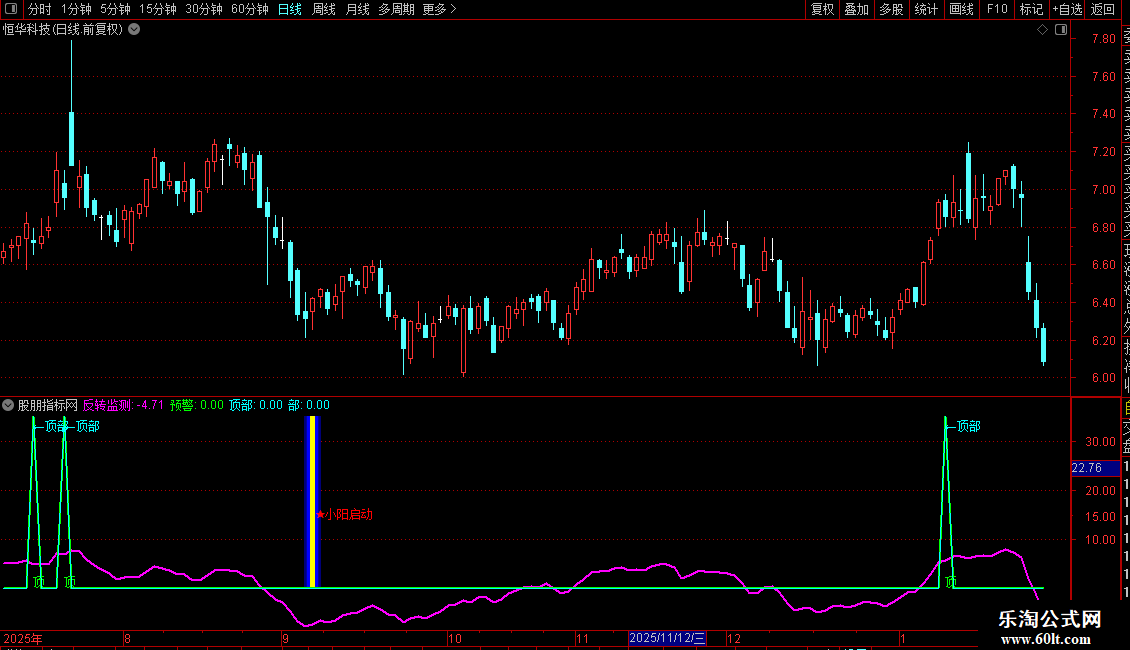Click the panel layout icon in the top-left corner
The image size is (1130, 650).
pyautogui.click(x=11, y=9)
